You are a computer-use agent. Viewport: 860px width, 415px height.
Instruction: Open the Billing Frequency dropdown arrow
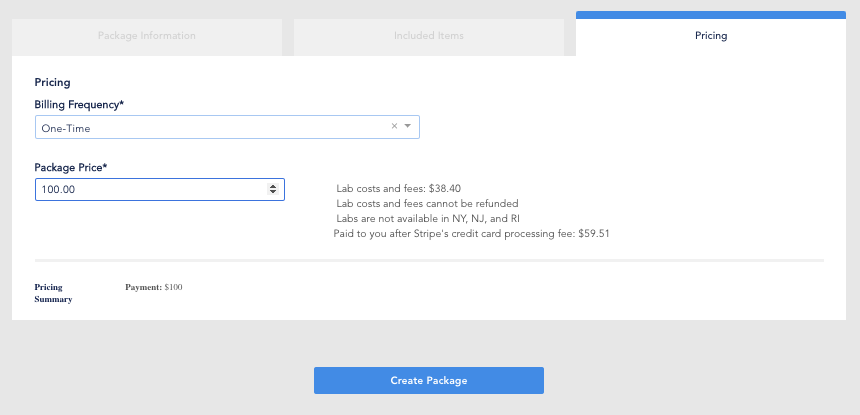(408, 126)
